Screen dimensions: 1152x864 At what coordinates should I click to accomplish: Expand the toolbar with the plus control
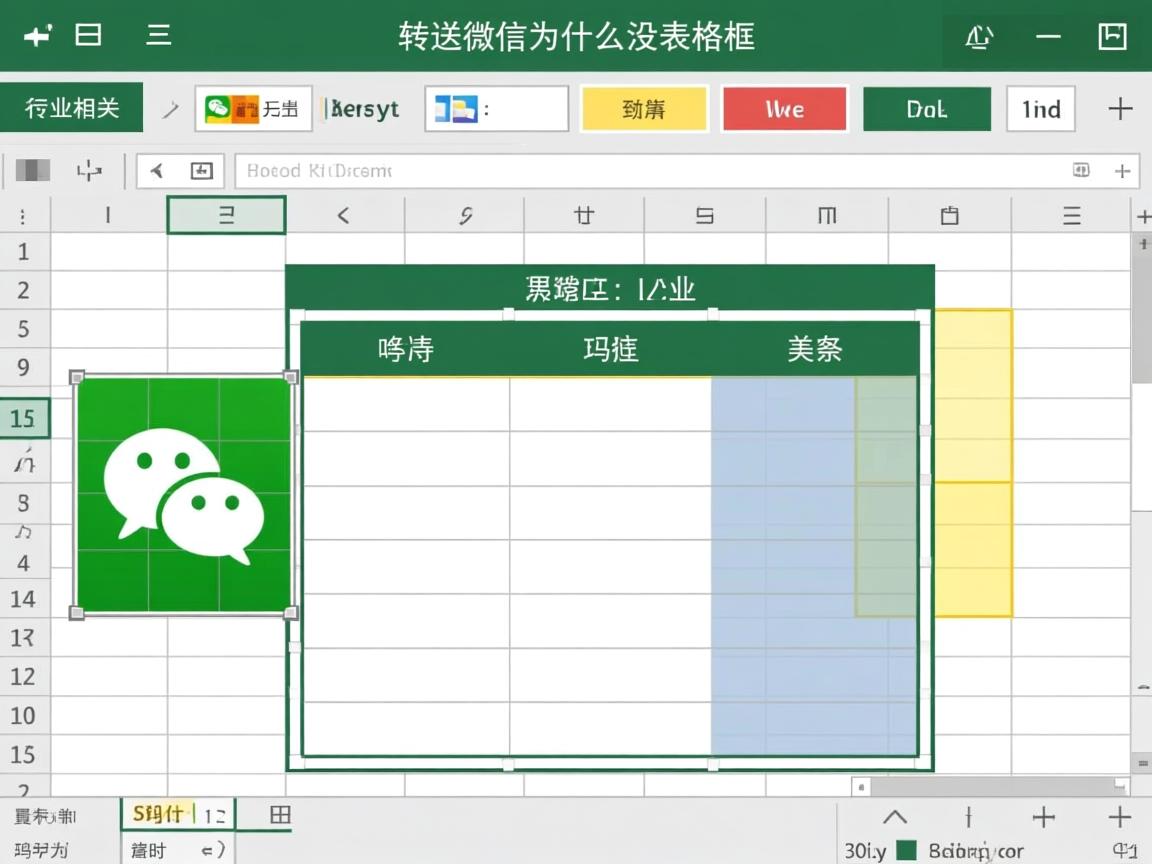[x=1120, y=109]
